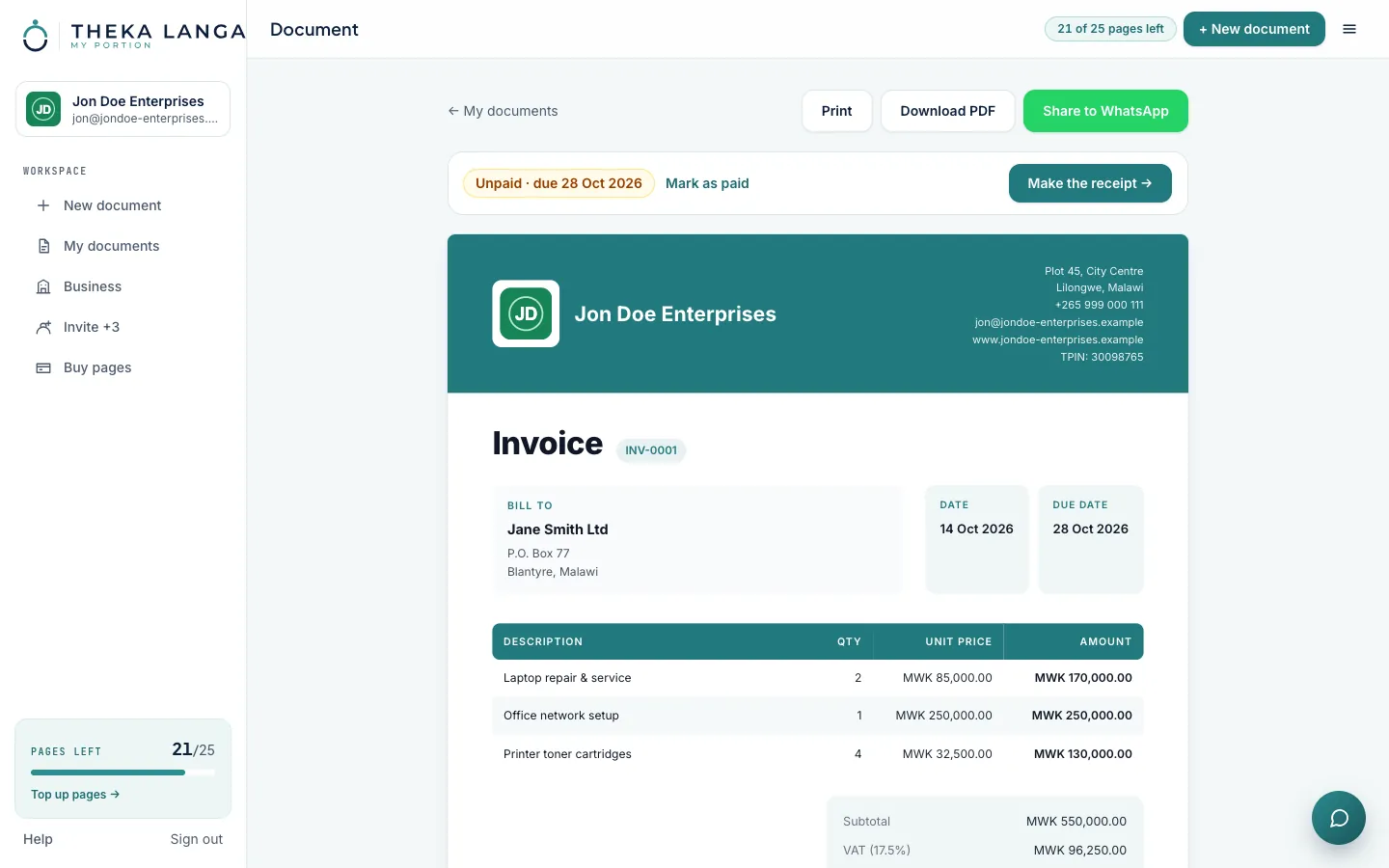Screen dimensions: 1389x868
Task: Click Mark as paid
Action: pyautogui.click(x=707, y=183)
